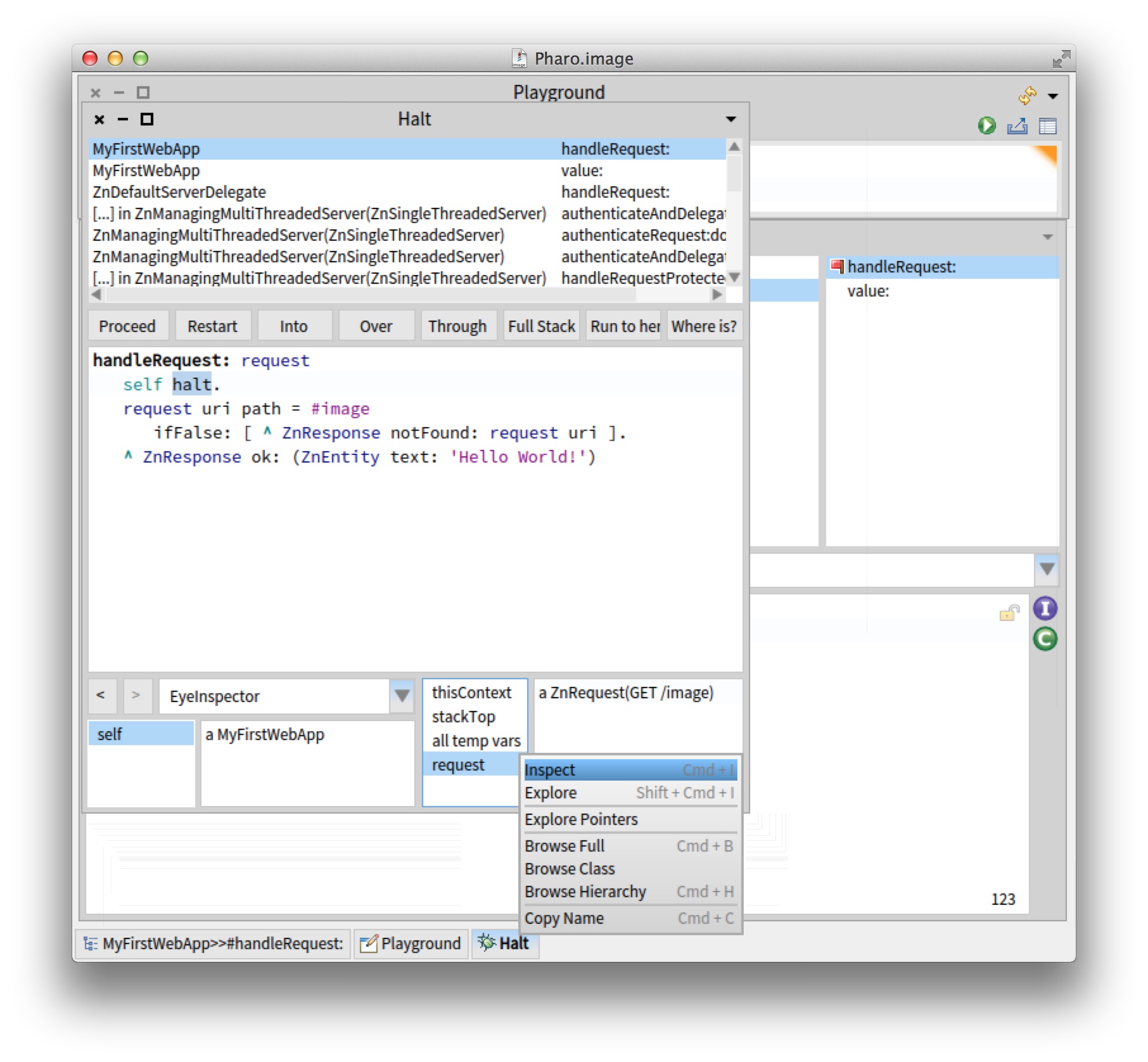Open the EyeInspector dropdown

coord(402,696)
